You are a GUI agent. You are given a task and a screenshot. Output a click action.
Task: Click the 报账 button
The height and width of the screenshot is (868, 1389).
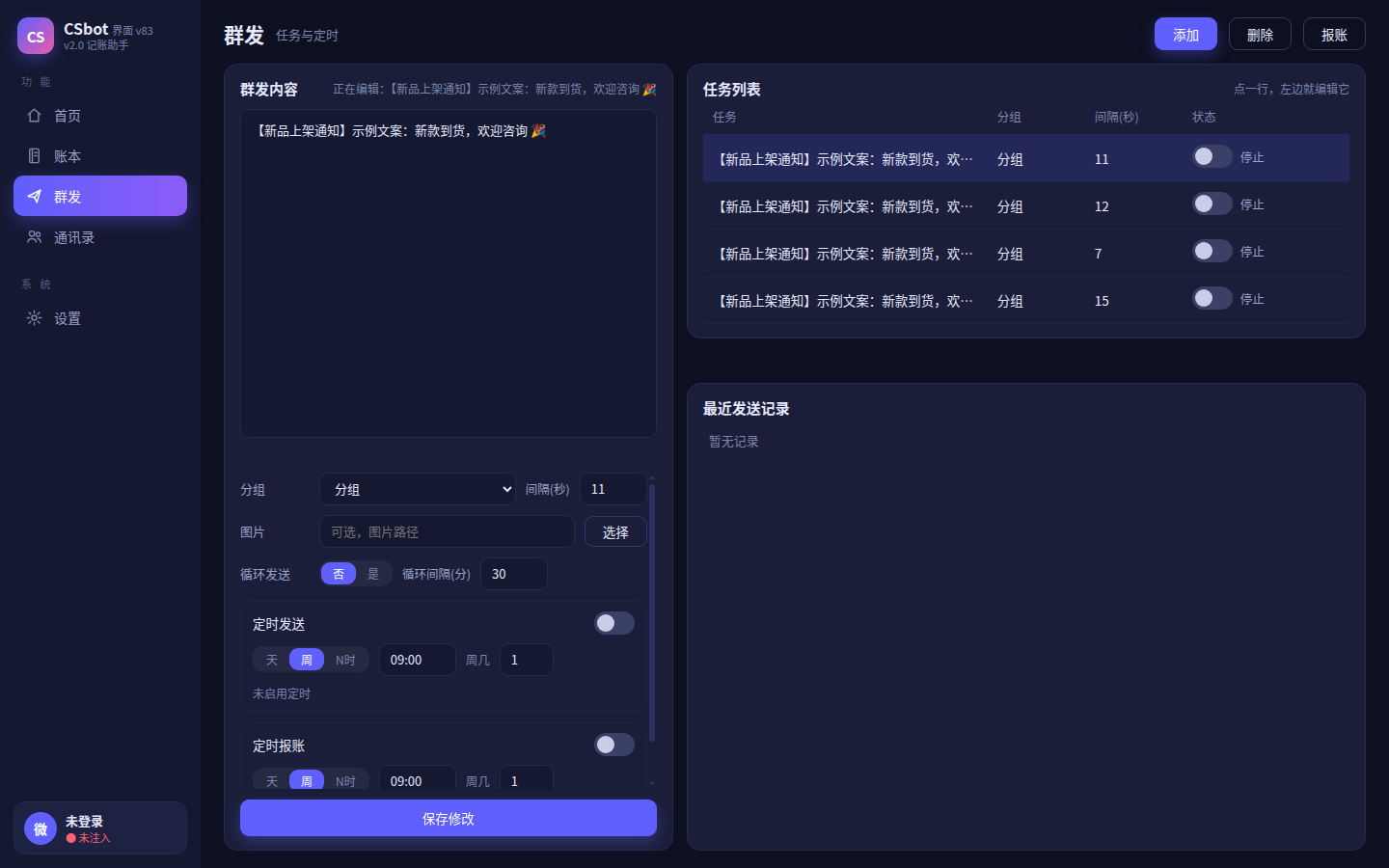[1334, 34]
